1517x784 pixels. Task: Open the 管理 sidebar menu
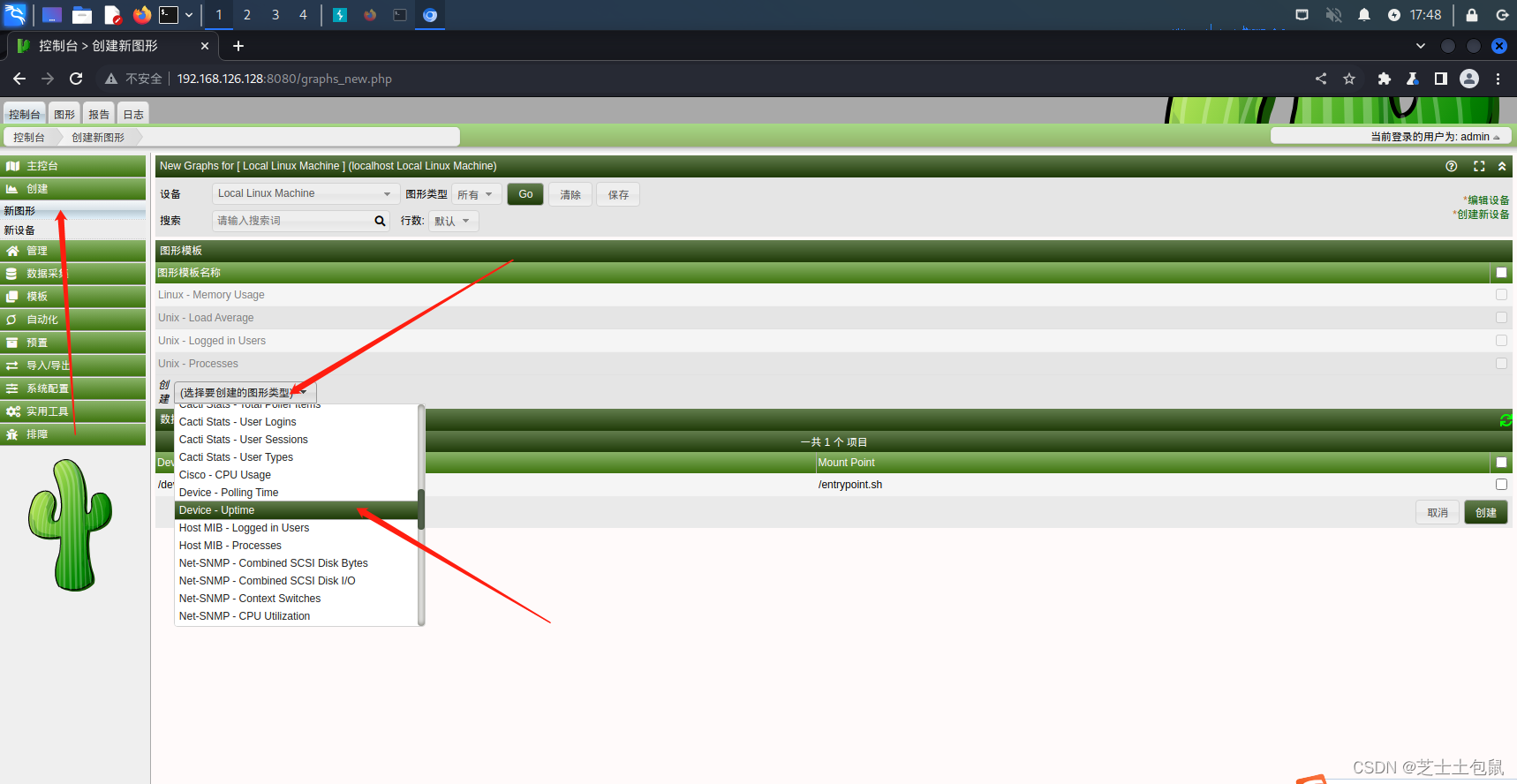73,251
